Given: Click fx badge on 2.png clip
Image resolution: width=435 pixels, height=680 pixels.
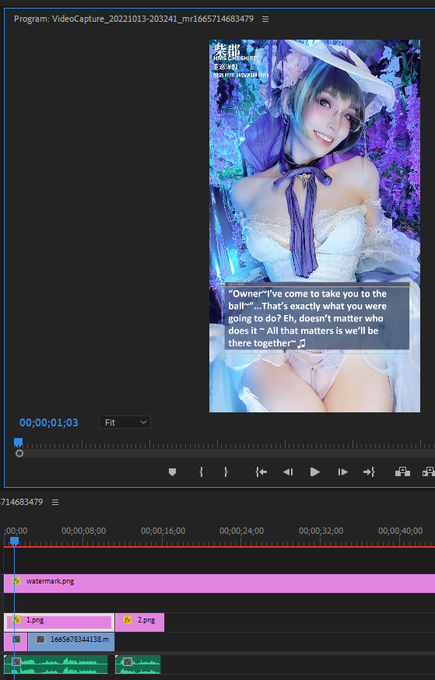Looking at the screenshot, I should [128, 620].
